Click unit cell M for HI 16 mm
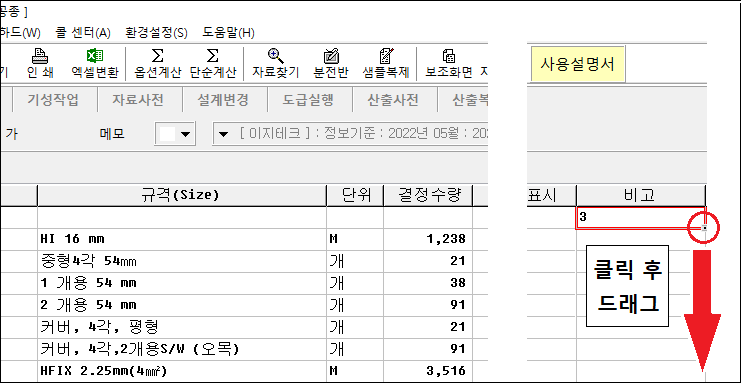Viewport: 741px width, 383px height. (x=354, y=239)
